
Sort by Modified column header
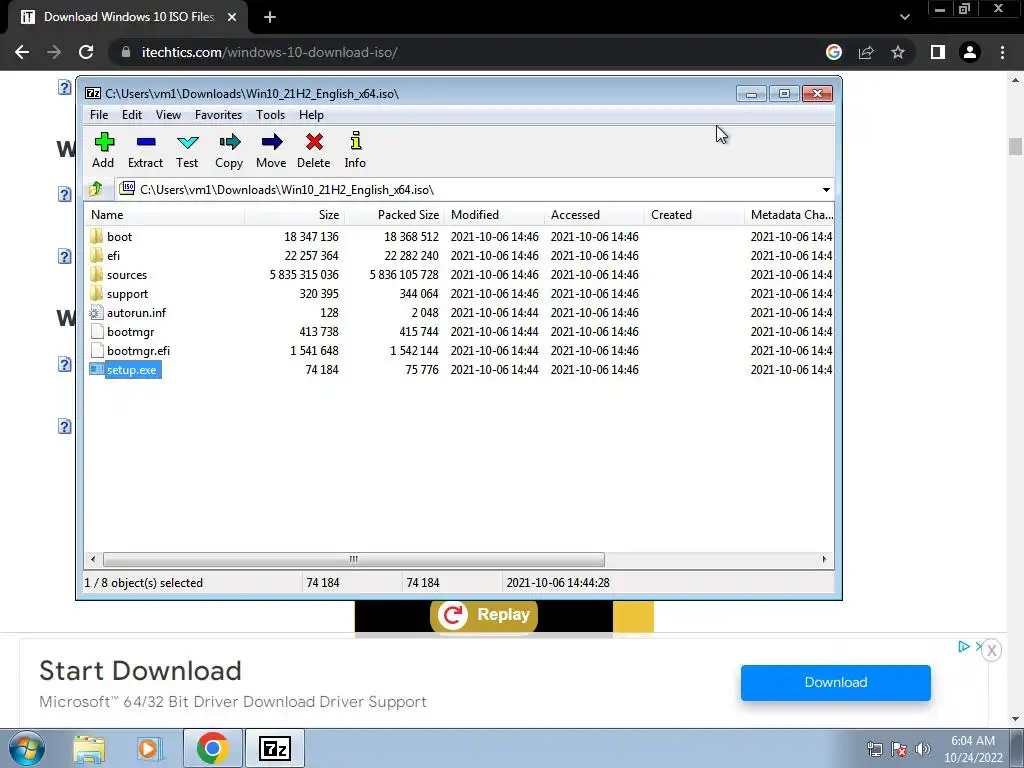[x=494, y=215]
